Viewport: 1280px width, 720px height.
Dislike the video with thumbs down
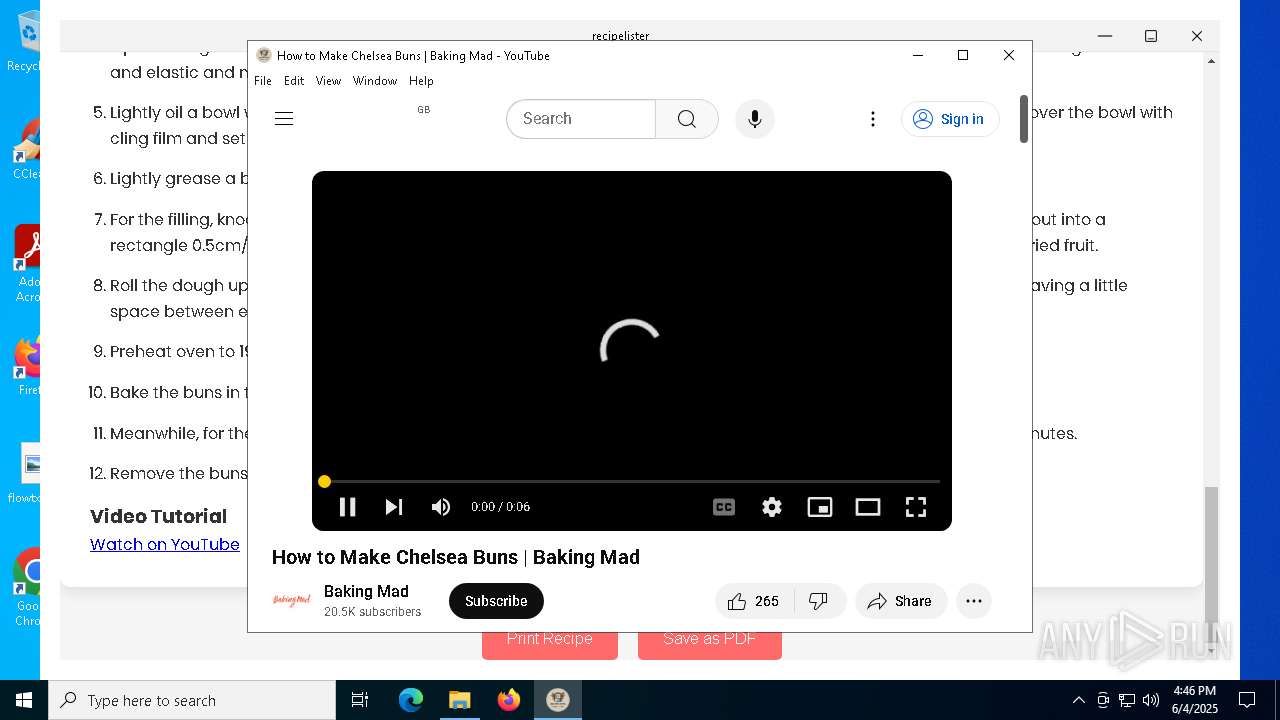click(x=820, y=601)
